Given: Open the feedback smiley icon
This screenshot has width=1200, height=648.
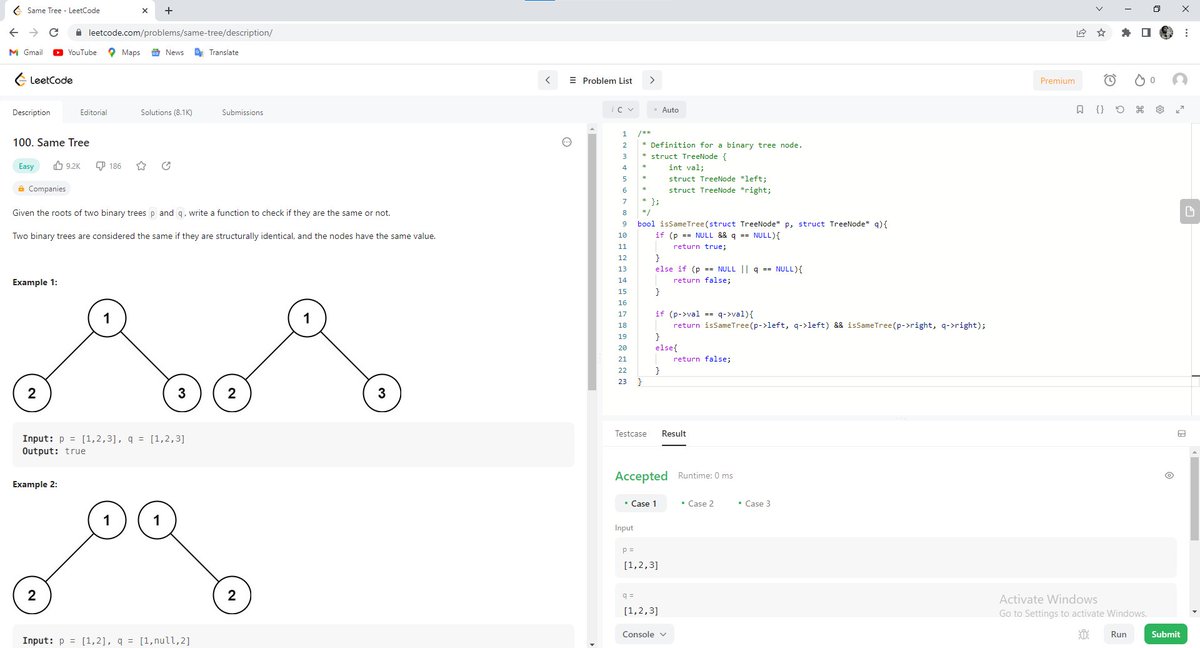Looking at the screenshot, I should pyautogui.click(x=567, y=143).
